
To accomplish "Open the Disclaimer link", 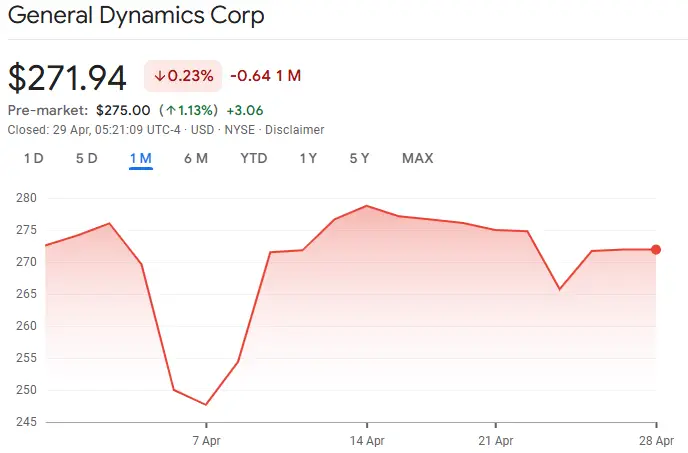I will [x=294, y=130].
